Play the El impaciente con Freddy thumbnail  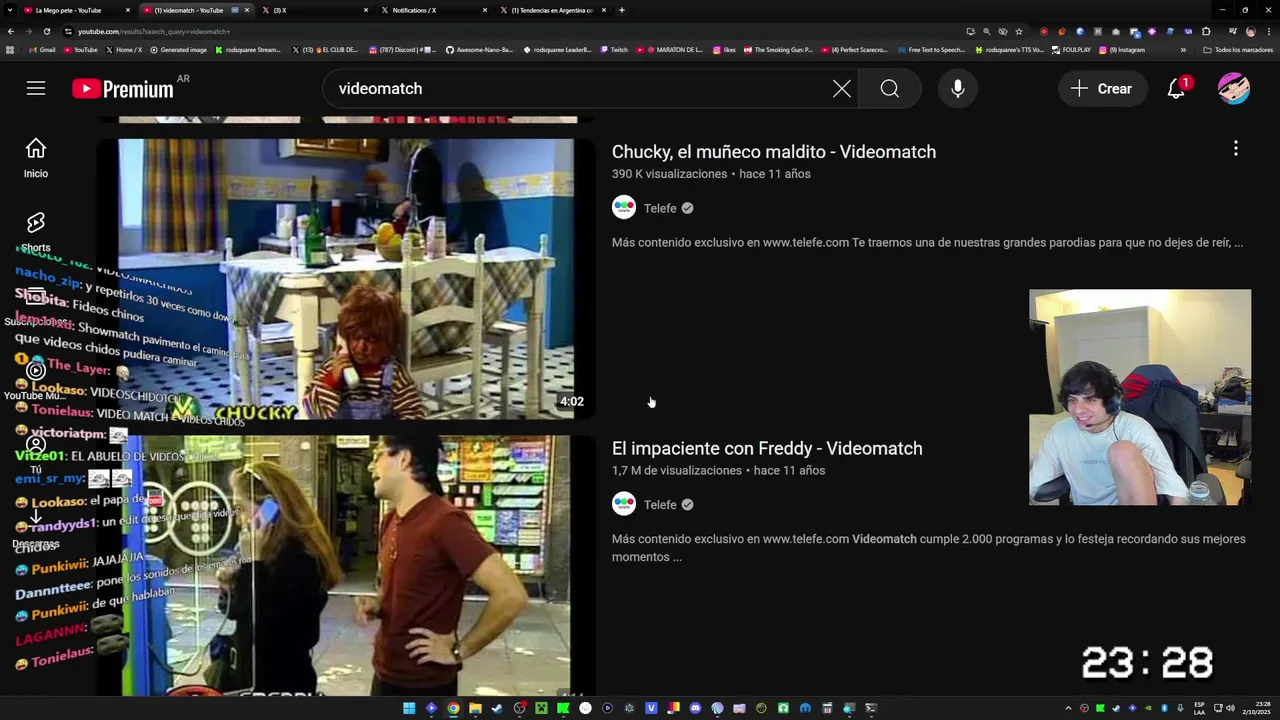(346, 565)
